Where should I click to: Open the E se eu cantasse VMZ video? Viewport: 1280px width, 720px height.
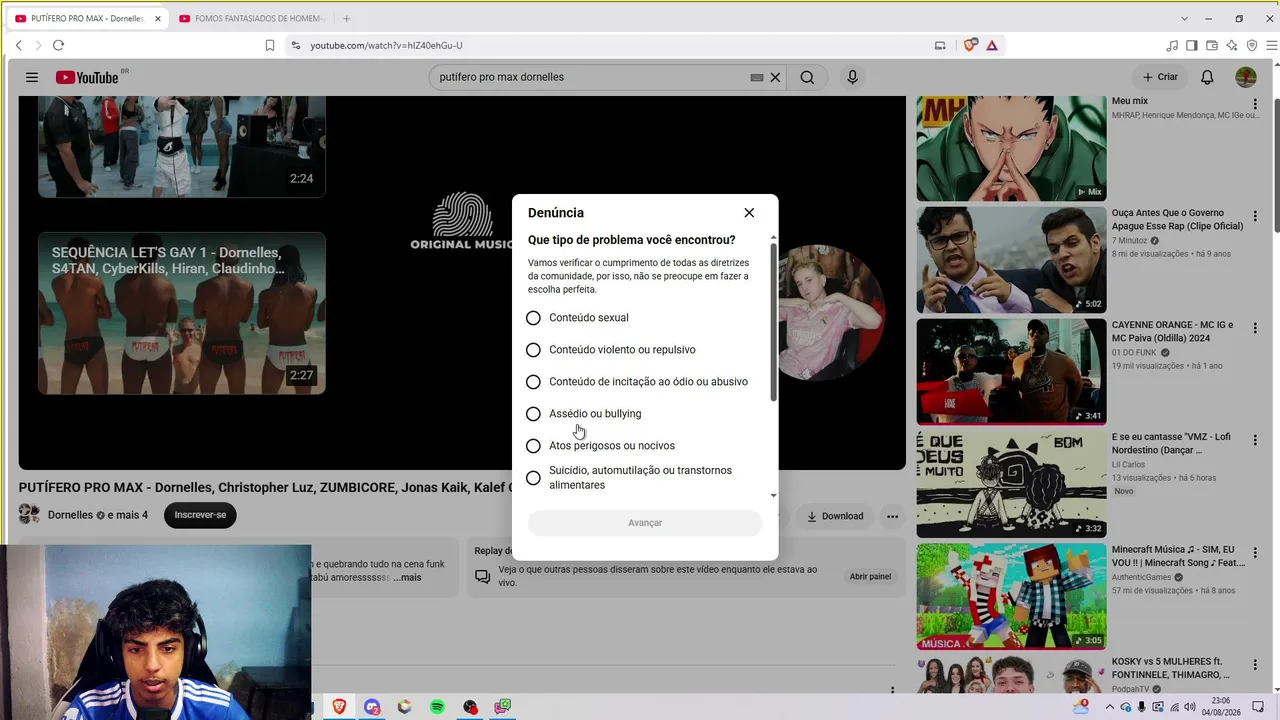(1011, 484)
